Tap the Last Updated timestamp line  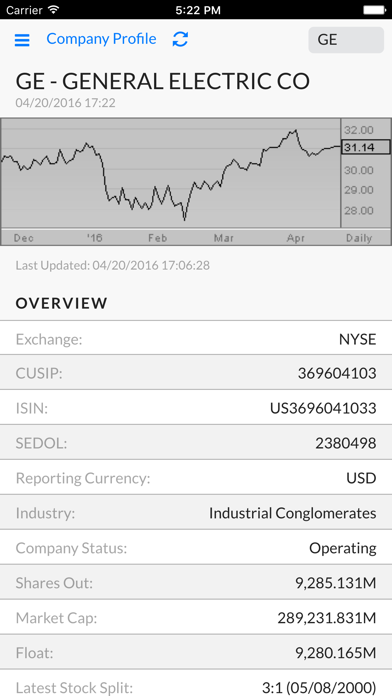click(113, 265)
